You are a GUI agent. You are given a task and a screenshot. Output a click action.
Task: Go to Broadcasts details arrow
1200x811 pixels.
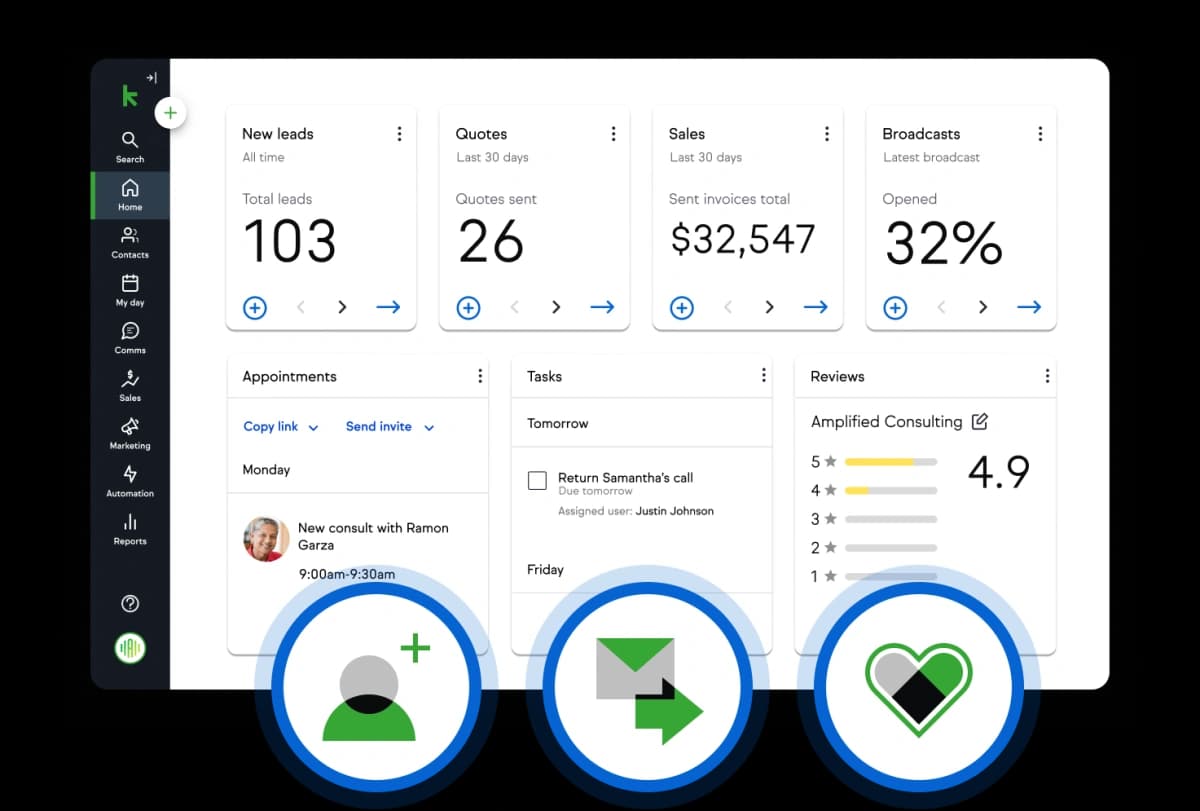pyautogui.click(x=1029, y=308)
